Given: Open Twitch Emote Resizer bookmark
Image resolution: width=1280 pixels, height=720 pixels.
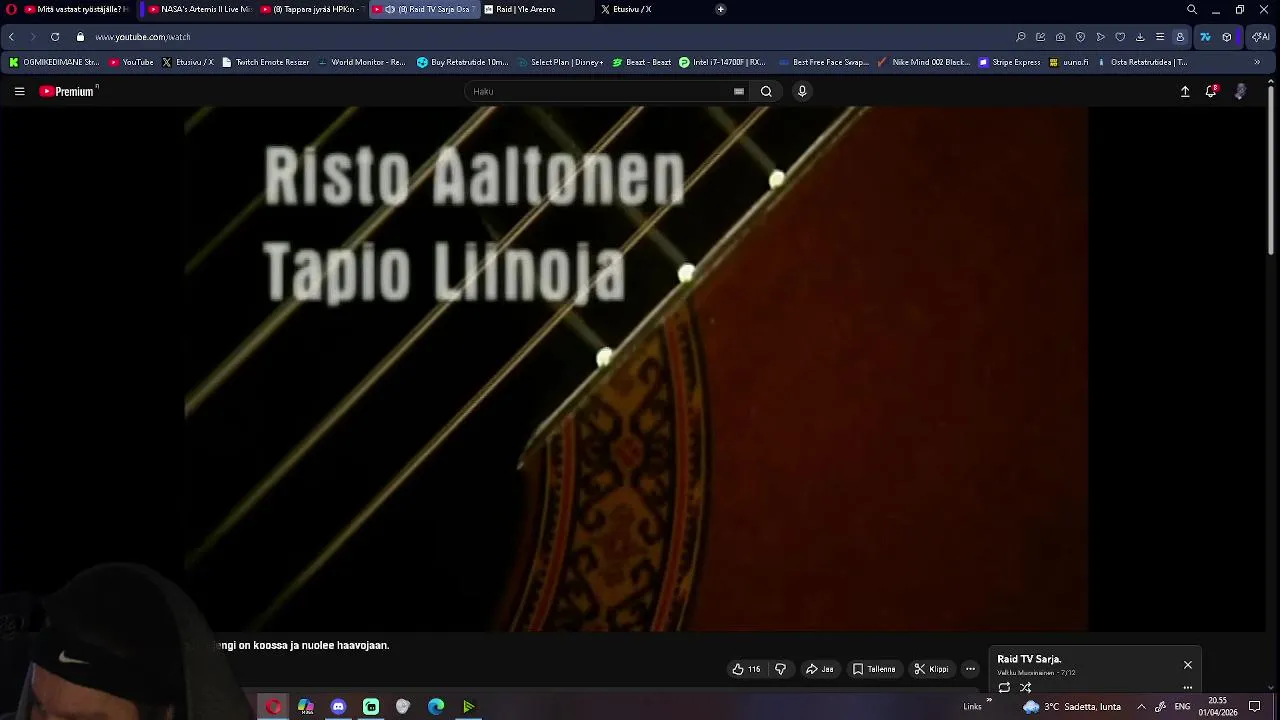Looking at the screenshot, I should point(265,62).
